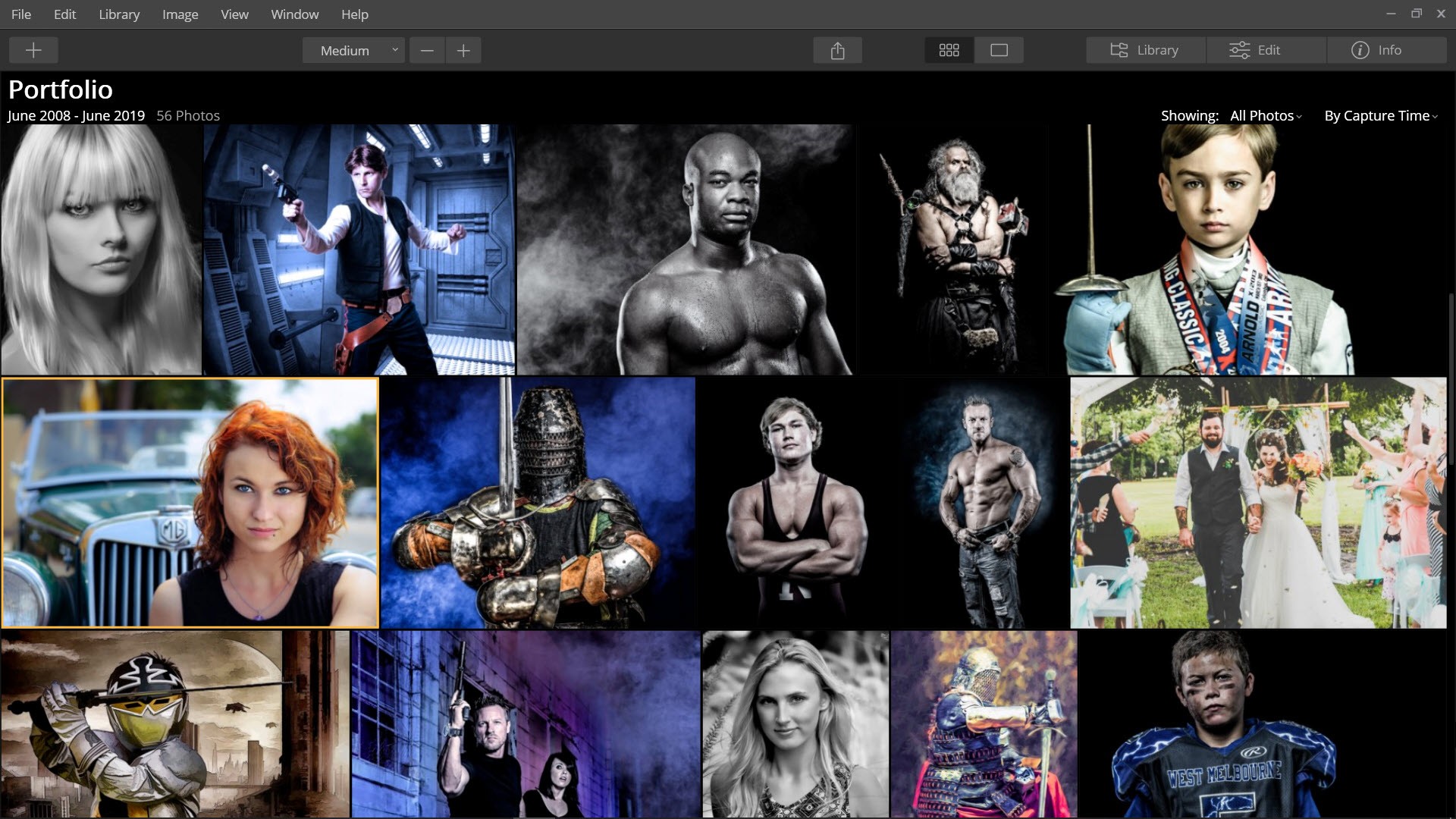1456x819 pixels.
Task: Open the Window menu
Action: pyautogui.click(x=294, y=14)
